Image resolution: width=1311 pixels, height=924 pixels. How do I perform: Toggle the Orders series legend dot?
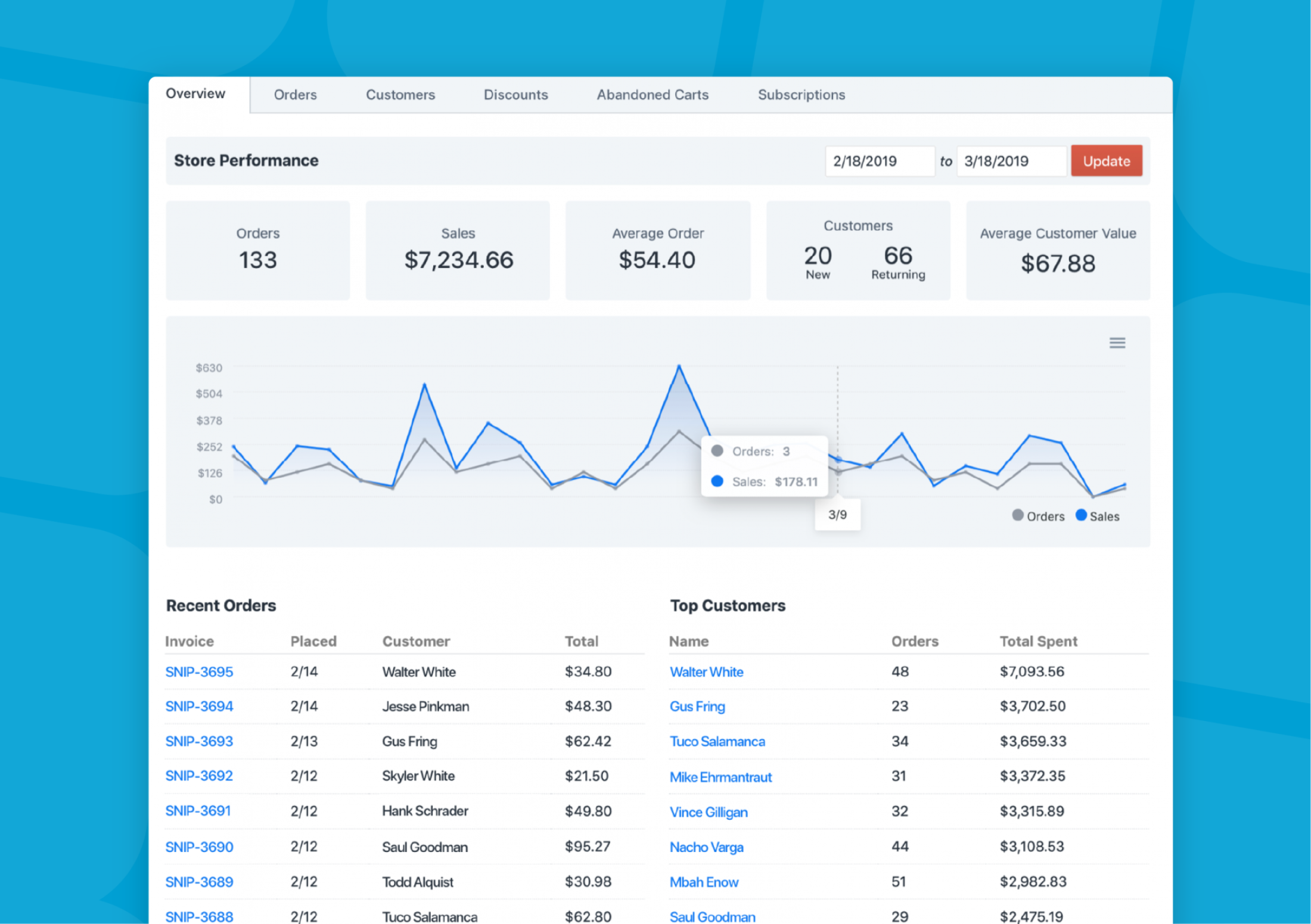tap(1017, 515)
